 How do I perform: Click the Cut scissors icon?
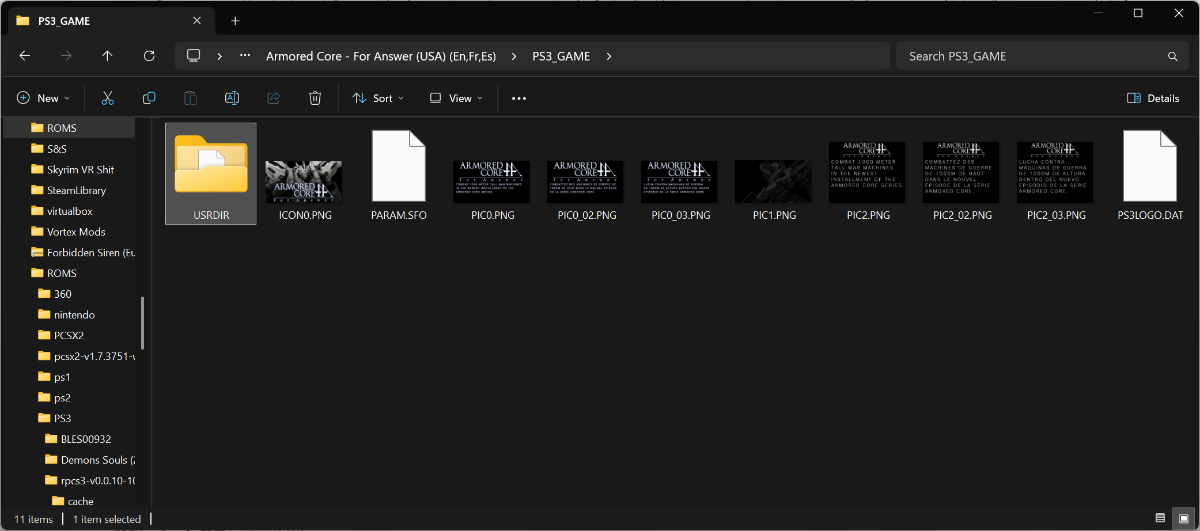point(108,98)
